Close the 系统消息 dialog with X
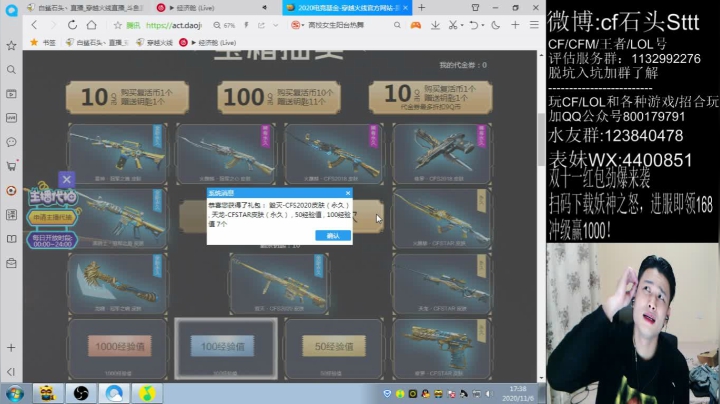This screenshot has height=404, width=720. click(348, 193)
